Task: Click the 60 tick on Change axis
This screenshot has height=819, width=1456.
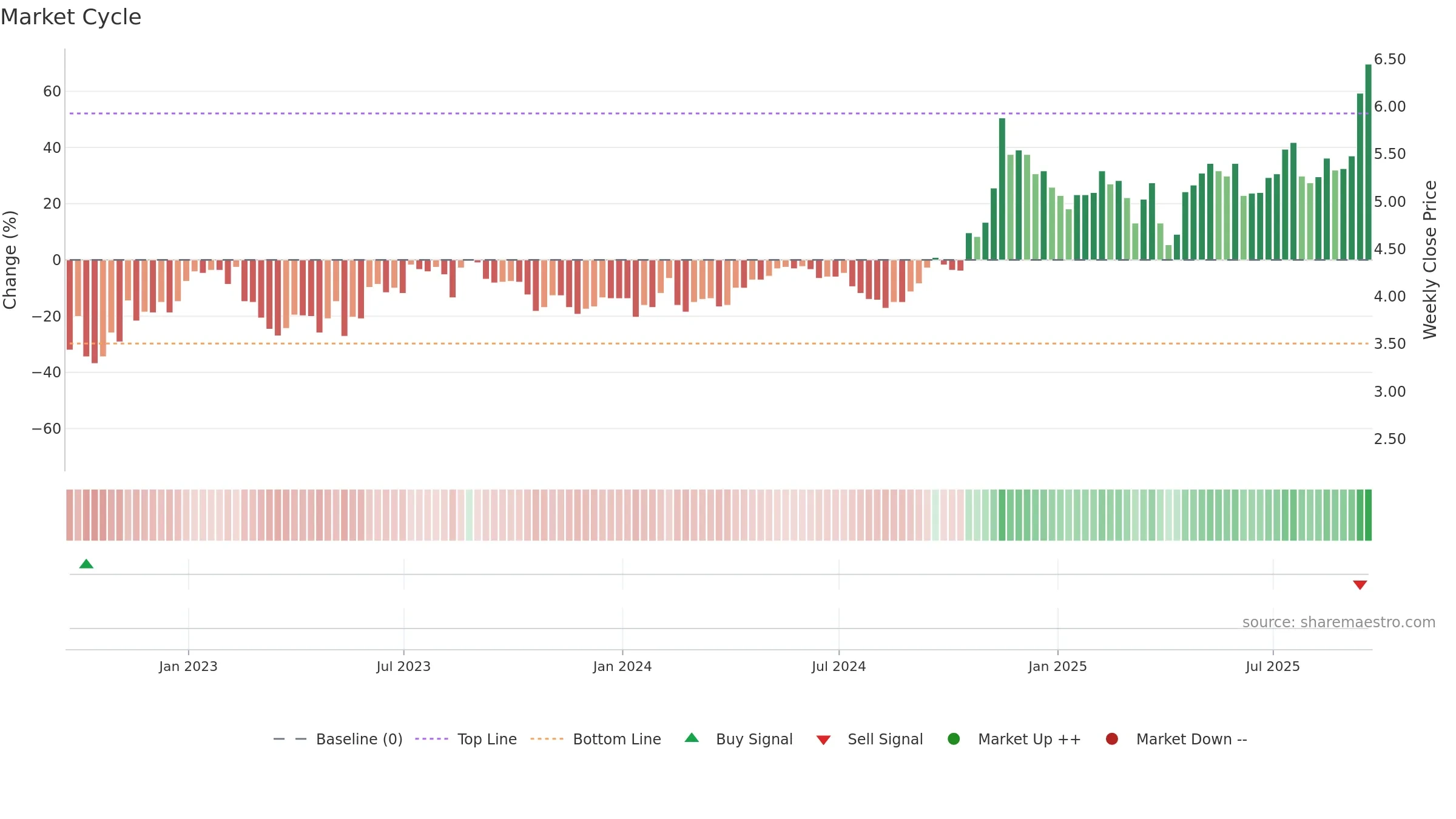Action: coord(52,91)
